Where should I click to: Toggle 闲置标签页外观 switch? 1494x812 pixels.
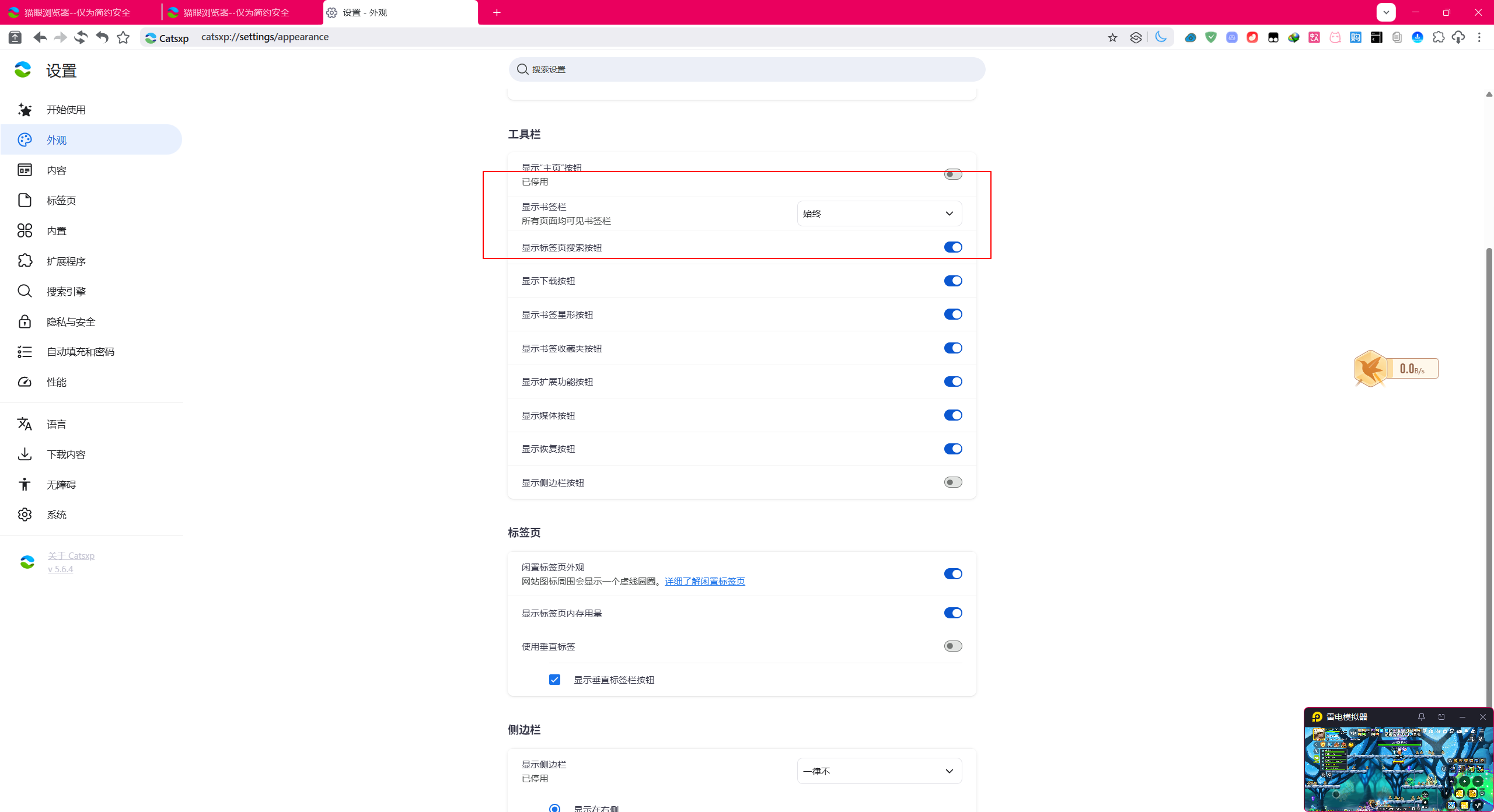952,574
